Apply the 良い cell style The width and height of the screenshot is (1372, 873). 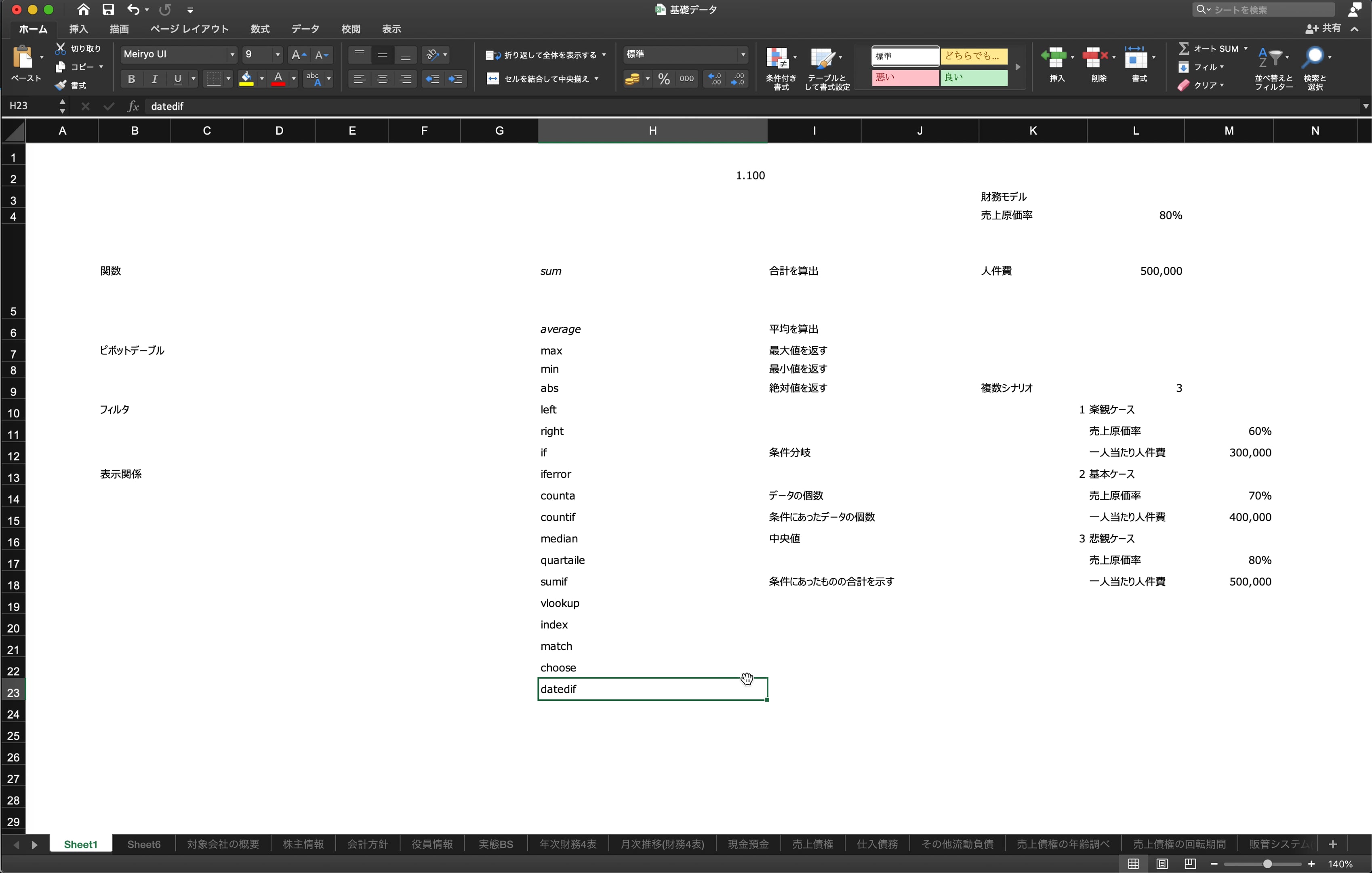click(x=975, y=78)
